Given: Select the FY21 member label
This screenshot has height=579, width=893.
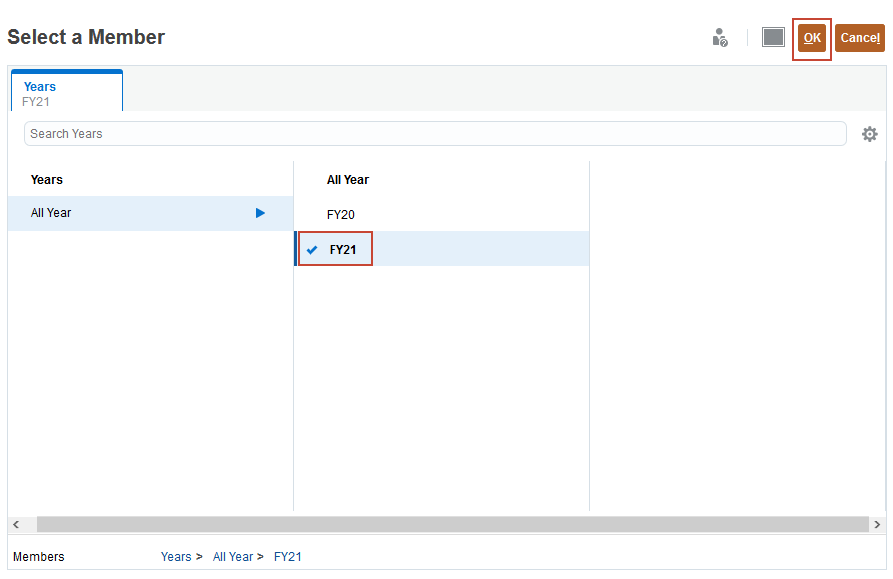Looking at the screenshot, I should click(x=343, y=250).
